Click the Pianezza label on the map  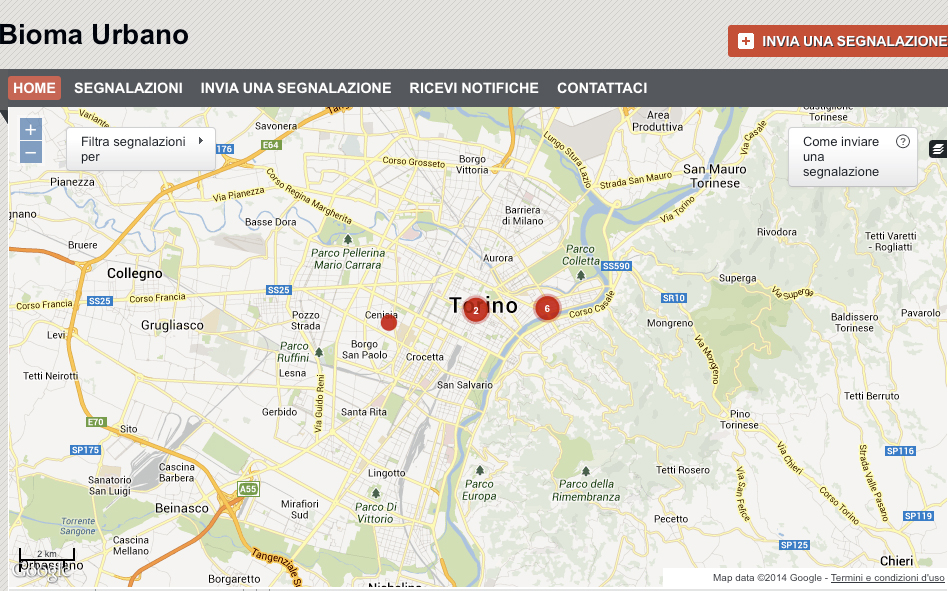click(72, 182)
